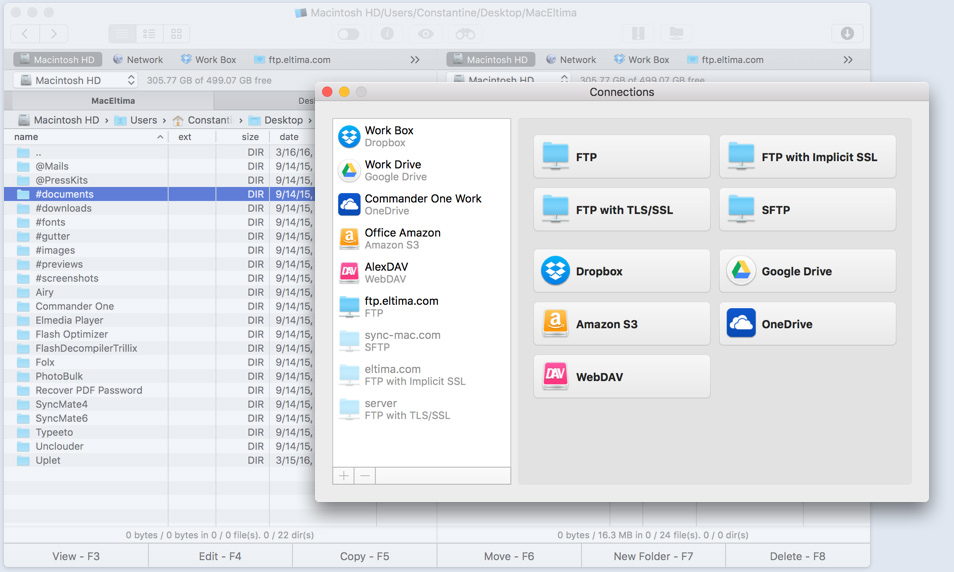The width and height of the screenshot is (954, 572).
Task: Select Work Box Dropbox in the connections list
Action: click(x=421, y=137)
